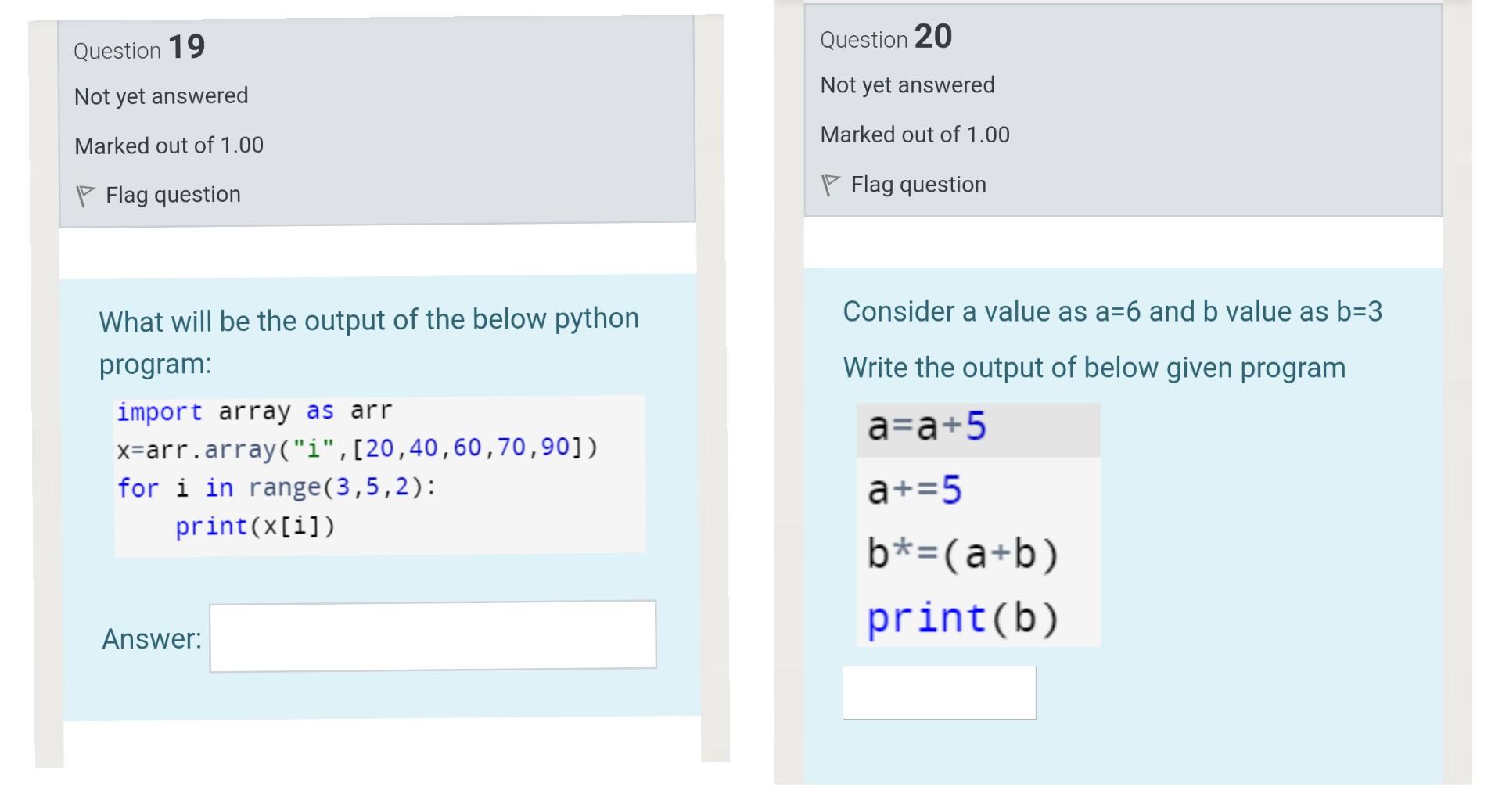This screenshot has width=1502, height=812.
Task: Click "Marked out of 1.00" in Question 19
Action: [x=169, y=146]
